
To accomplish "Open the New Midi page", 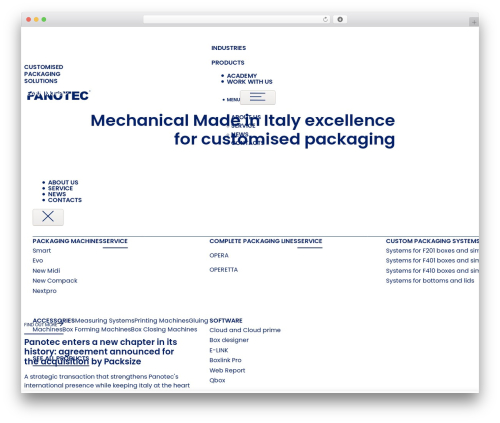I will click(46, 271).
